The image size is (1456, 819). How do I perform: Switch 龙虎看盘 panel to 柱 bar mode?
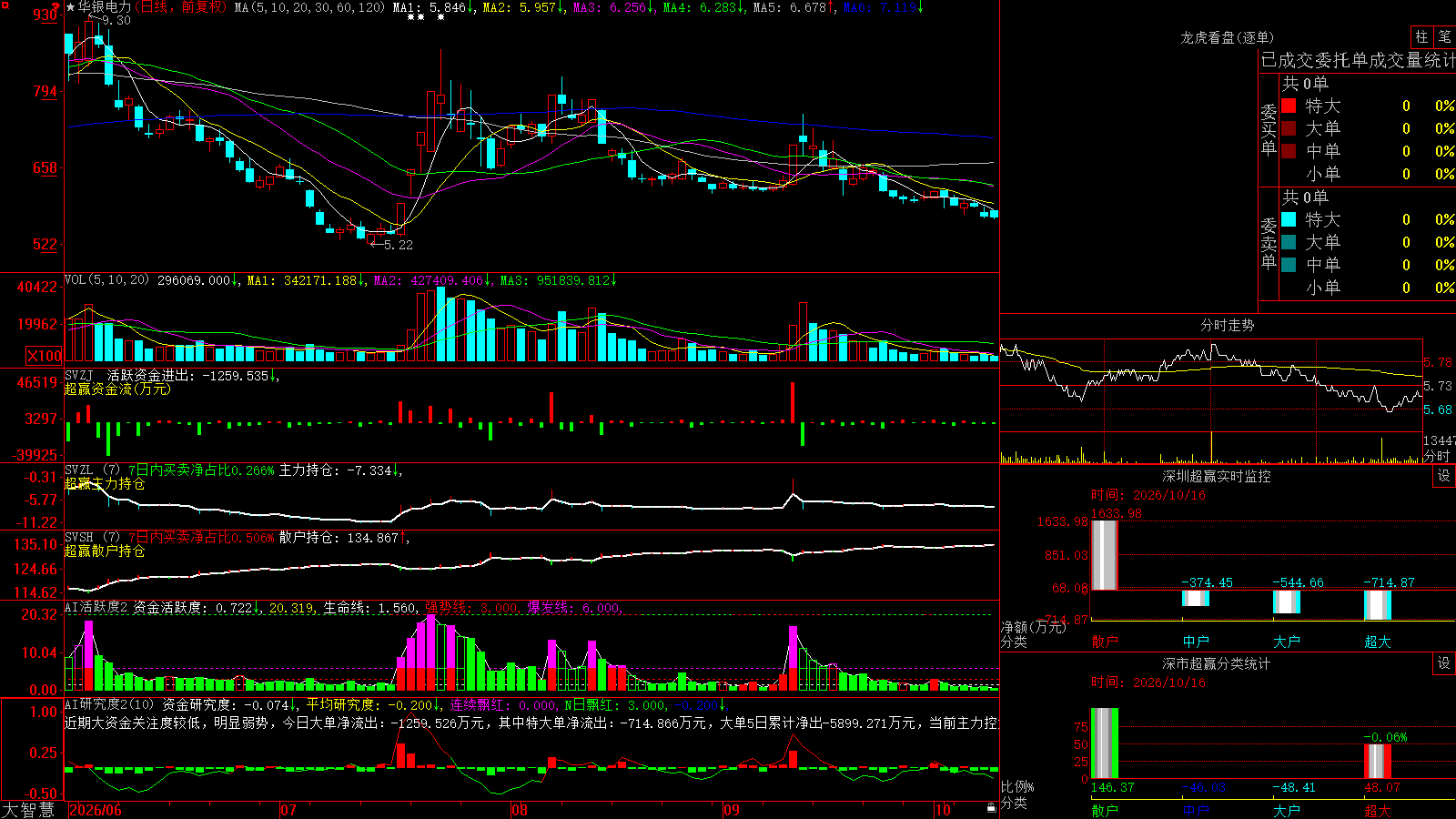[x=1421, y=36]
